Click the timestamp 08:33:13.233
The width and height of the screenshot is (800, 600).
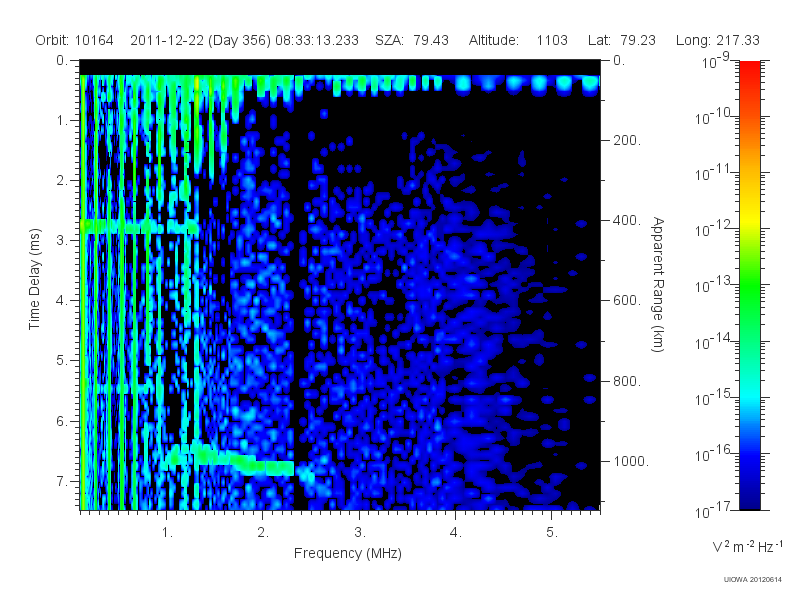point(317,40)
